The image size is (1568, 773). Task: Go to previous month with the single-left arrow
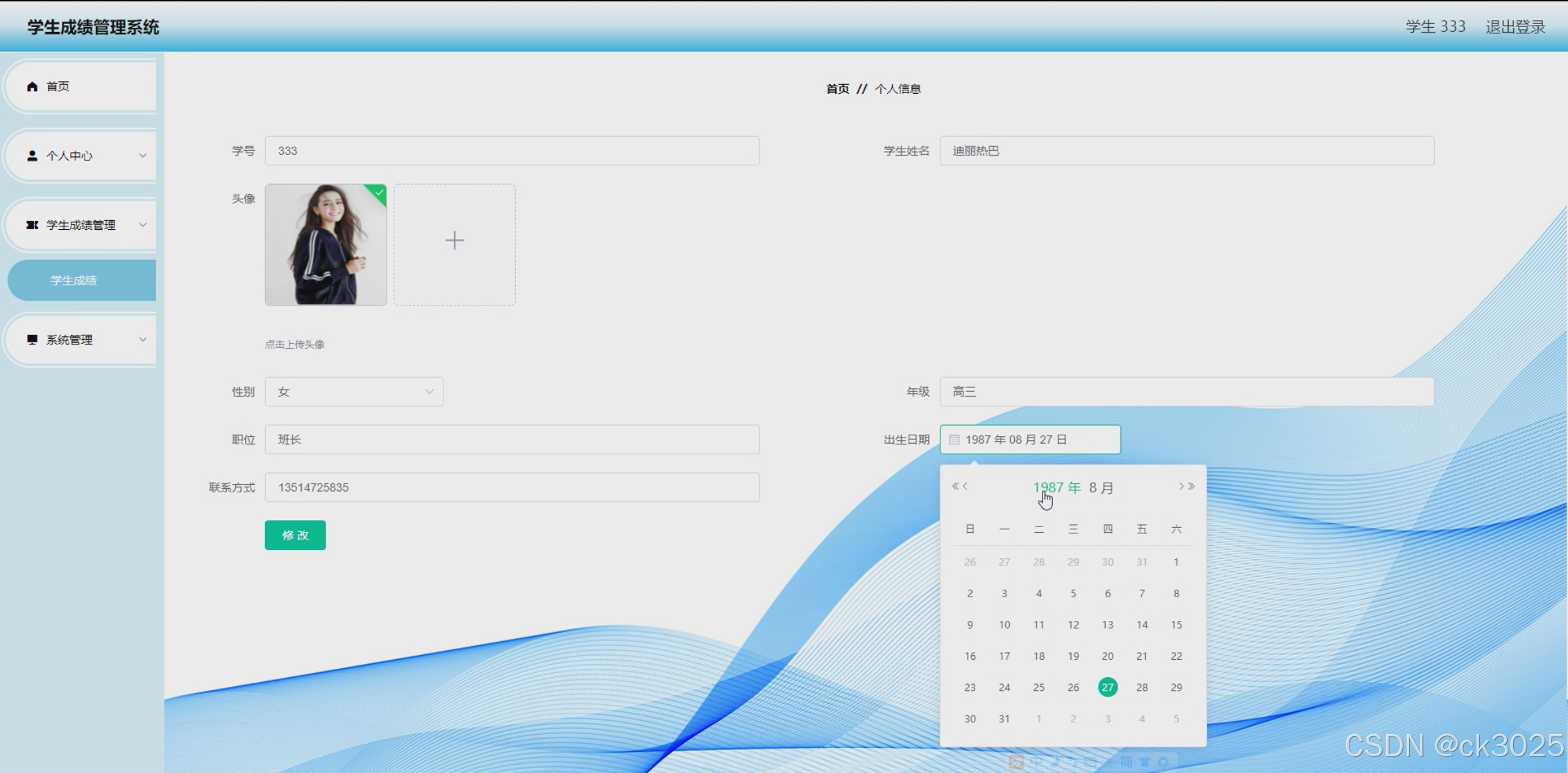tap(966, 486)
